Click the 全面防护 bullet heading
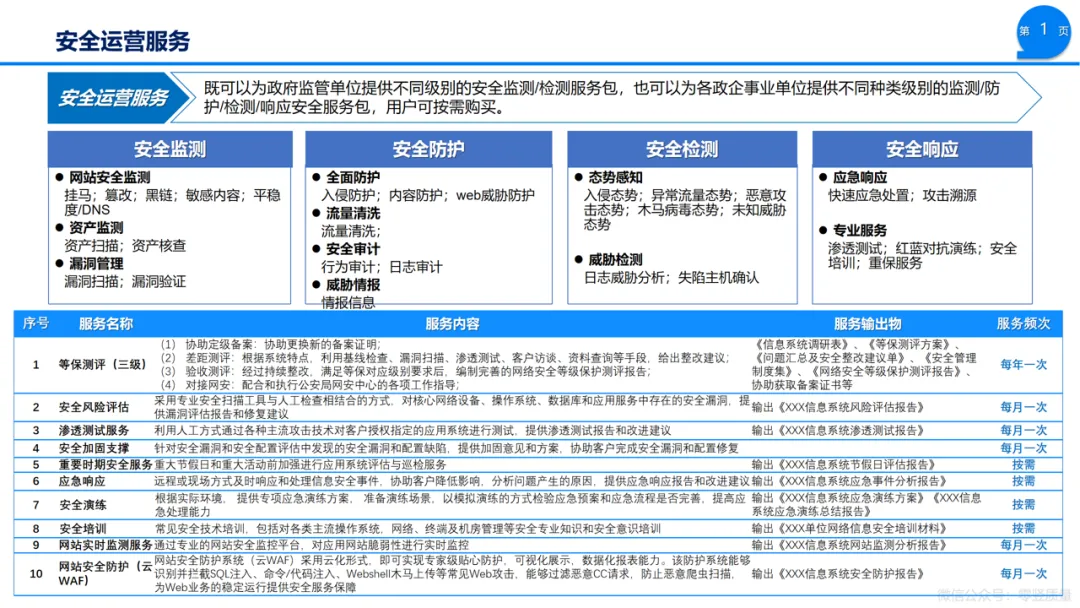This screenshot has height=608, width=1080. pos(353,178)
